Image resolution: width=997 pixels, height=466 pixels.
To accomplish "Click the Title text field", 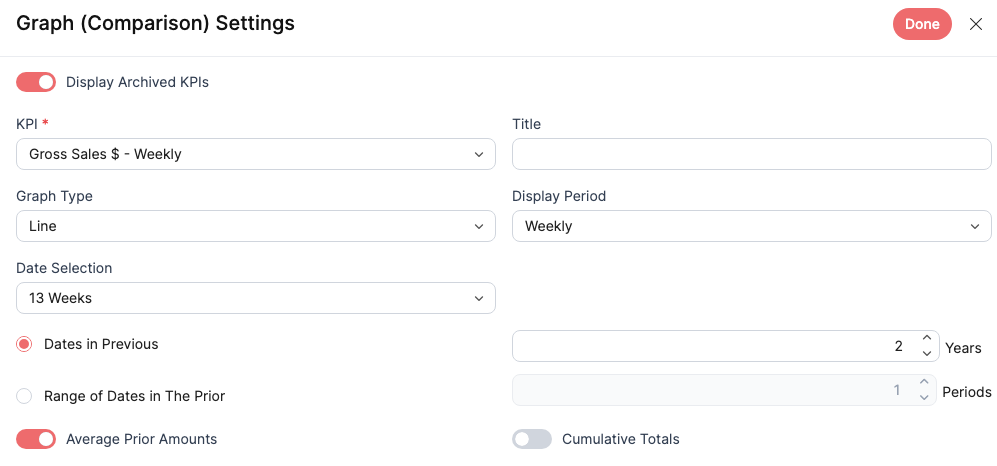I will click(x=752, y=154).
